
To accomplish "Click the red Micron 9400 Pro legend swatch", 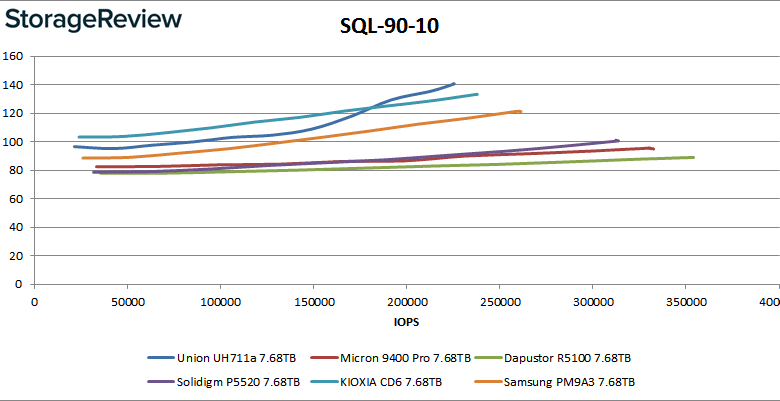I will [x=323, y=358].
